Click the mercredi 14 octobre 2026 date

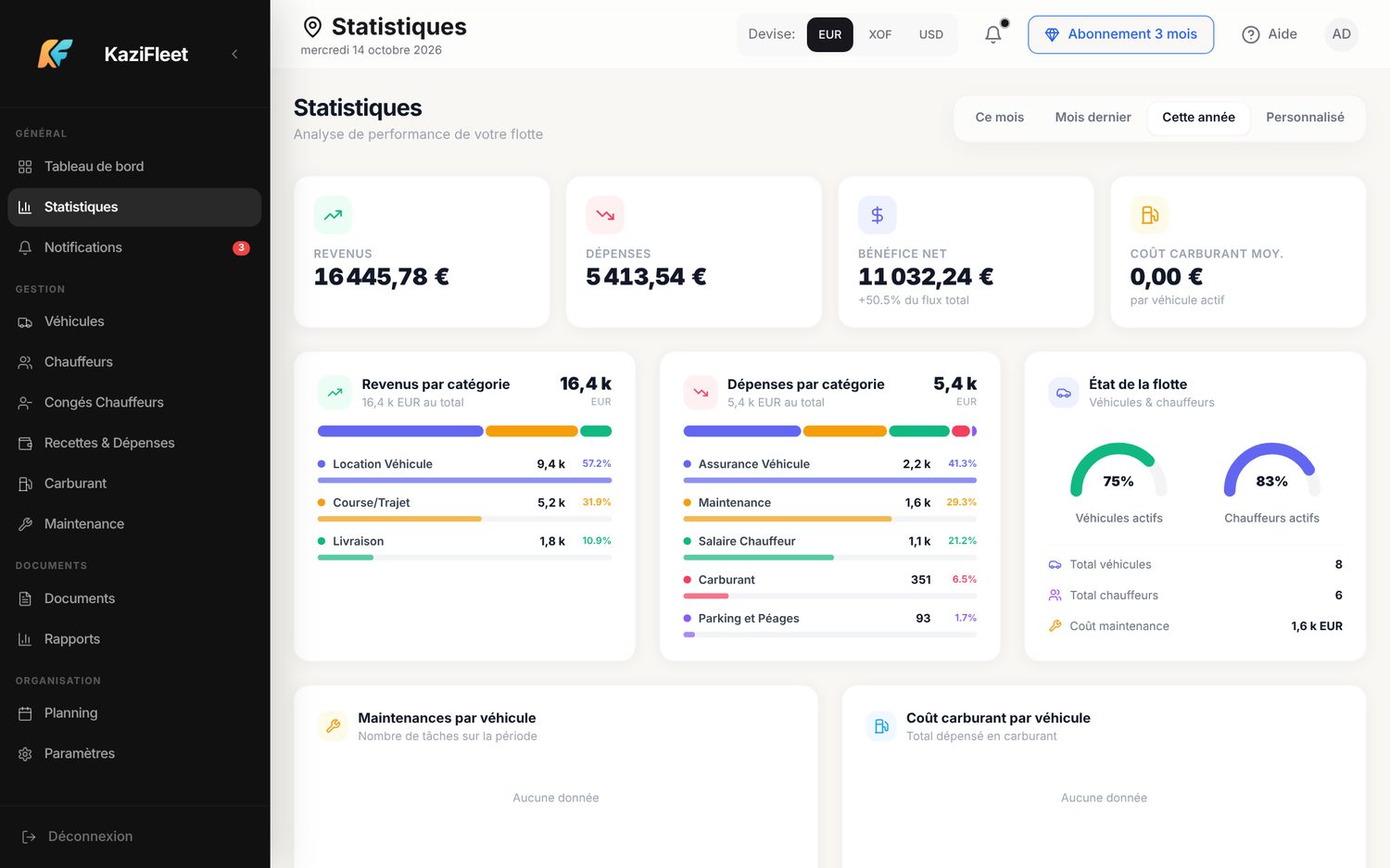[x=371, y=50]
